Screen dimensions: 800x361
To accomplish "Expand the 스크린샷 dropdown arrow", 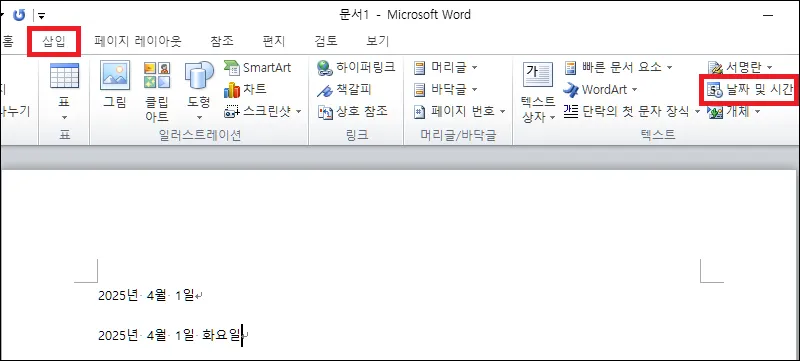I will click(298, 112).
